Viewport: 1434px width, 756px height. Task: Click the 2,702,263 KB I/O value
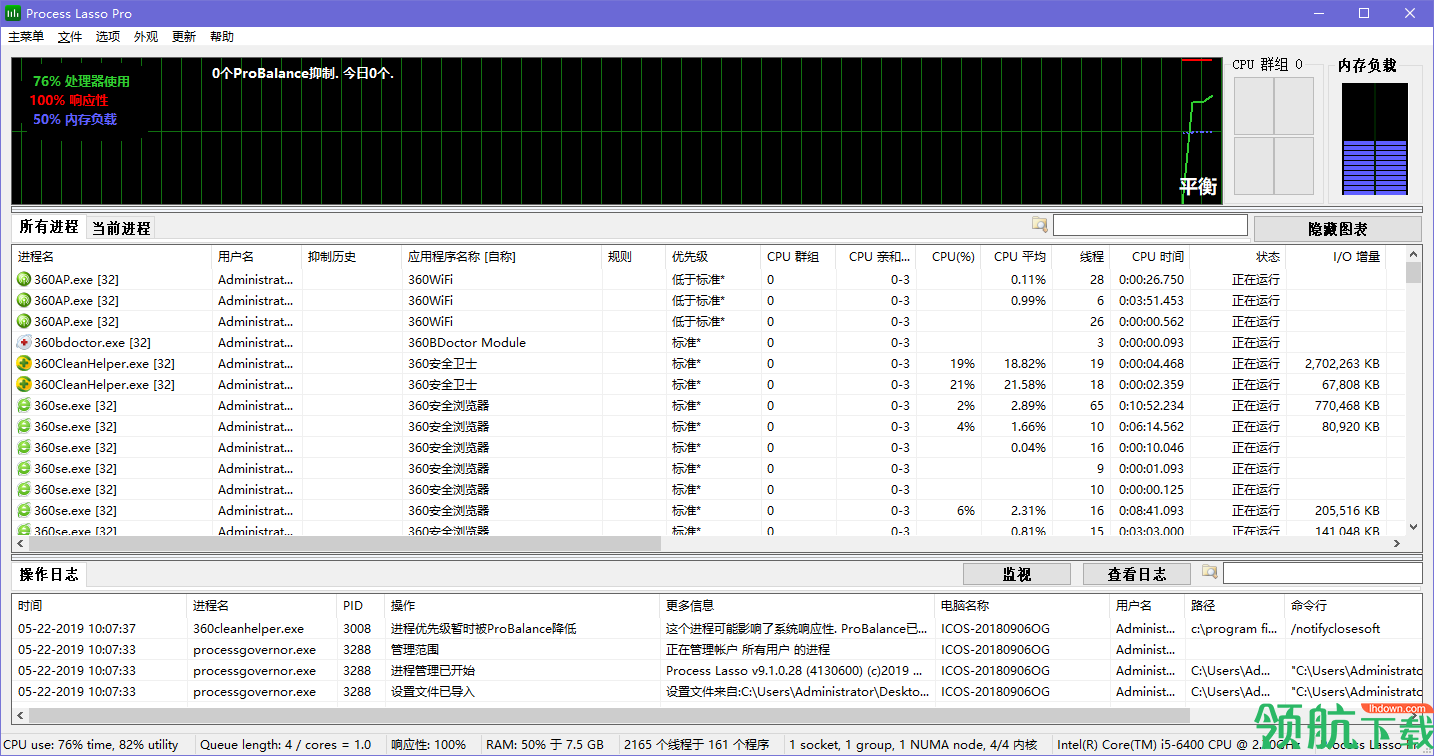[1342, 364]
